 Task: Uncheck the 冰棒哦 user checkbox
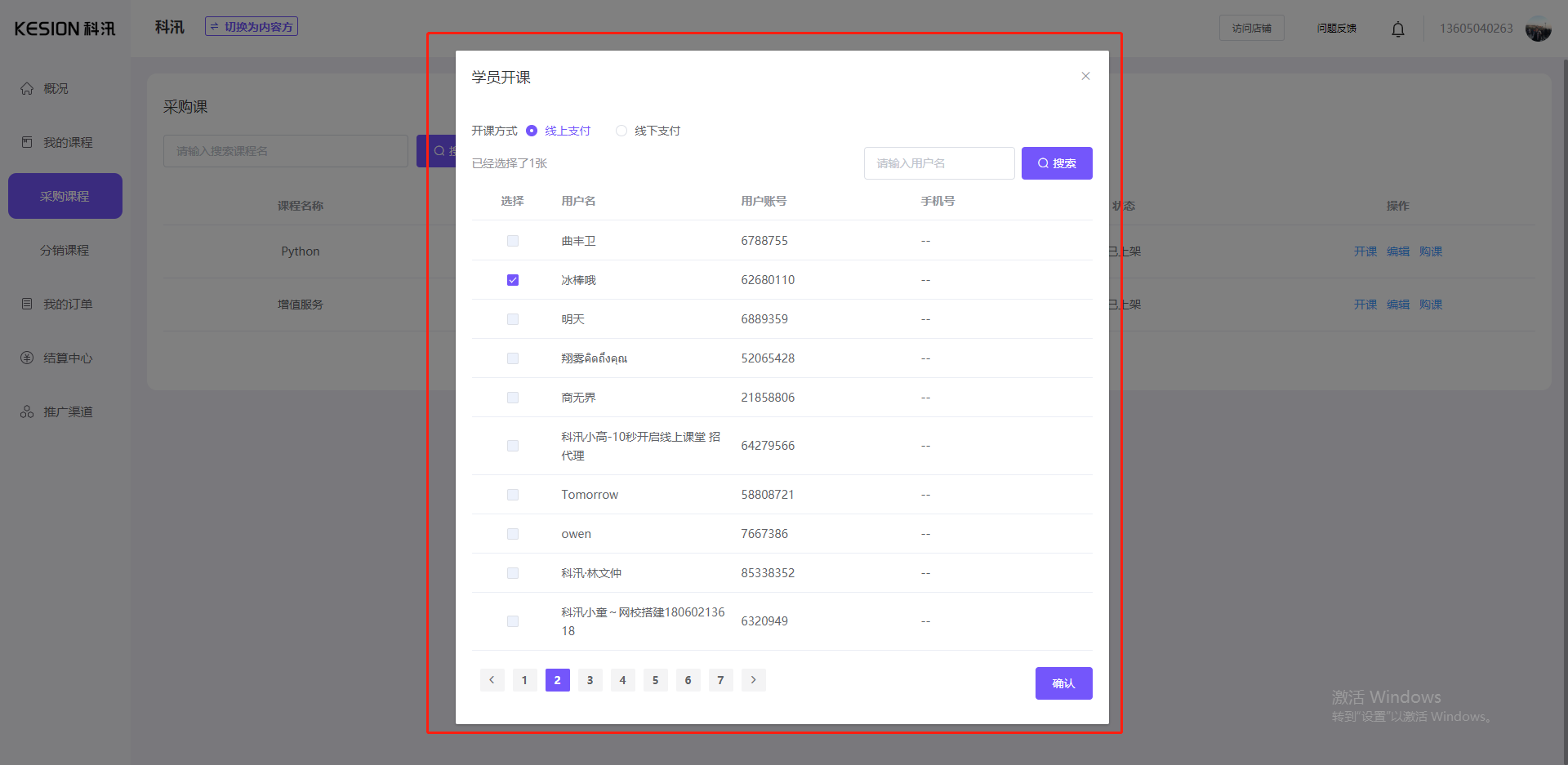pyautogui.click(x=512, y=279)
